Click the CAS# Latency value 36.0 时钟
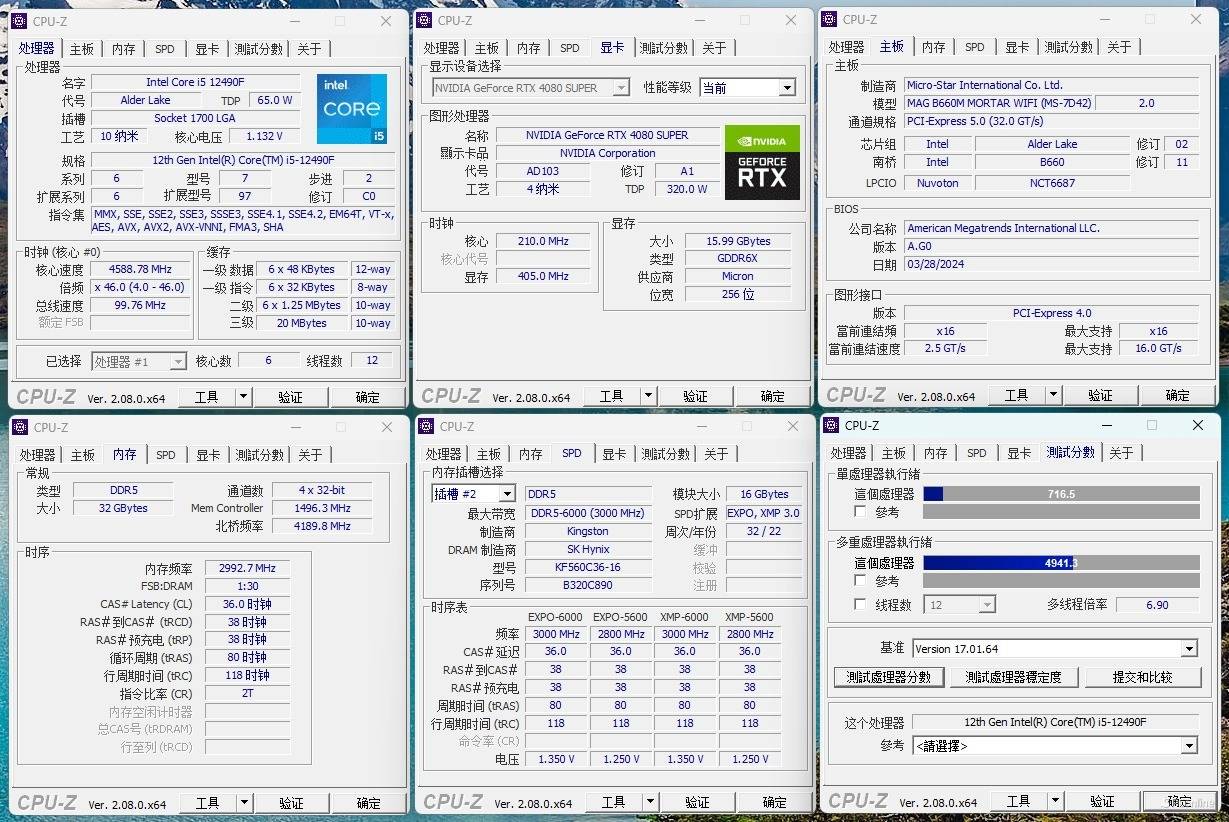Image resolution: width=1229 pixels, height=822 pixels. pos(247,604)
